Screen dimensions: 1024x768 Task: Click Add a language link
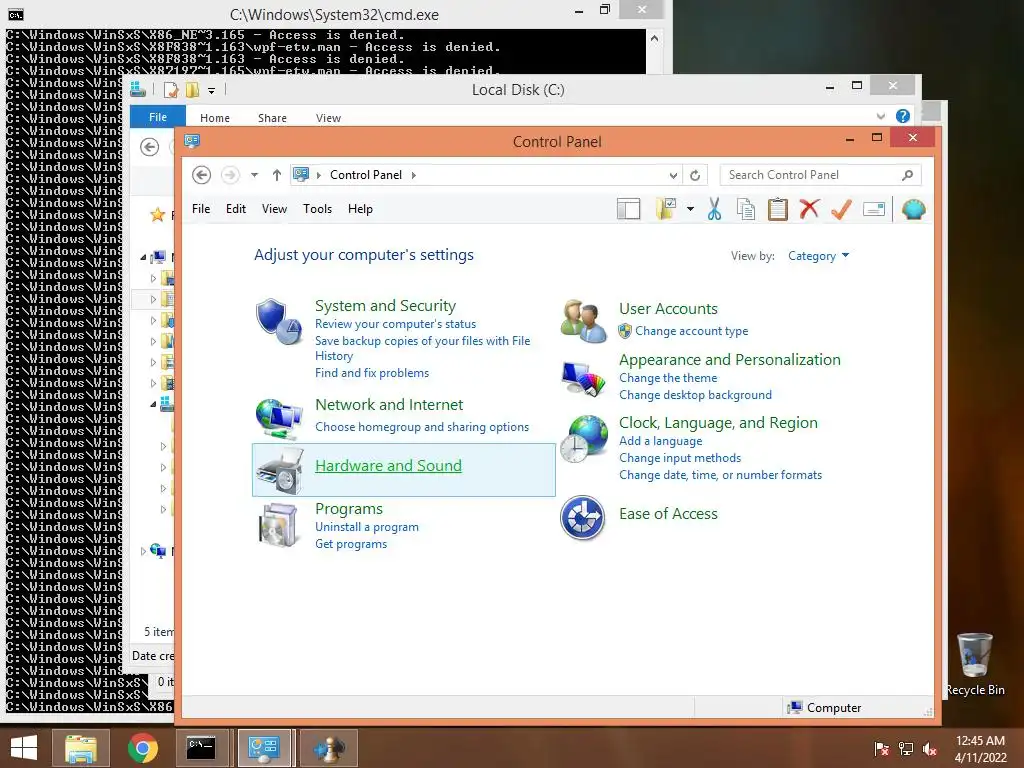(661, 441)
